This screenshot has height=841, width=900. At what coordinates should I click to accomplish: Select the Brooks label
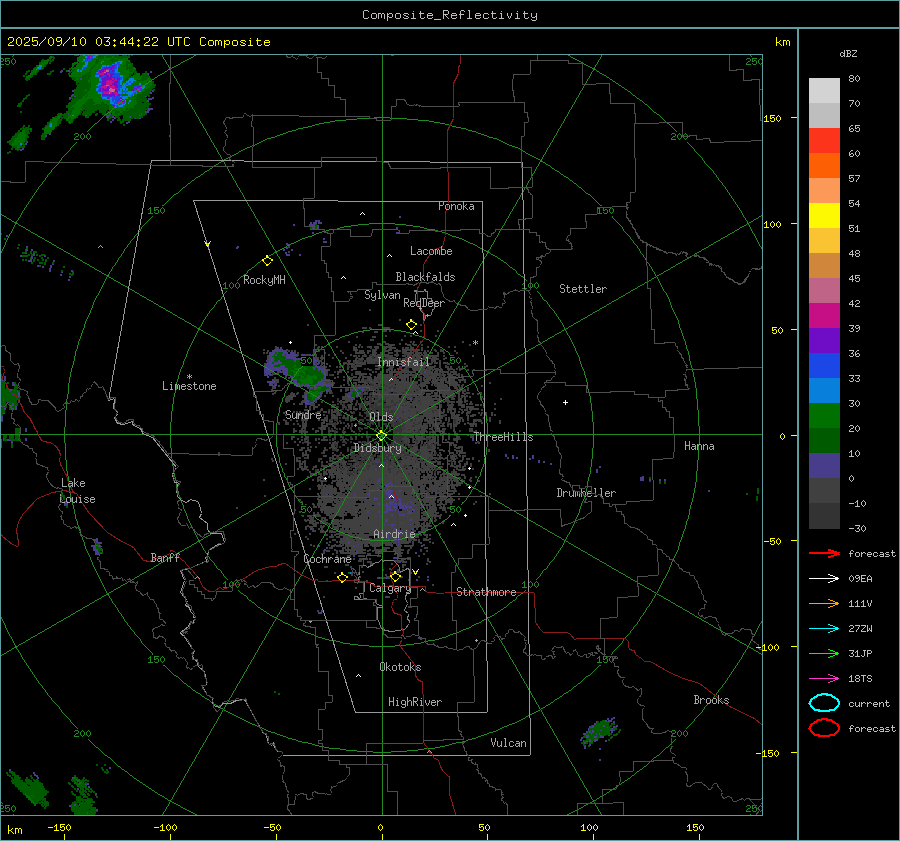click(x=711, y=700)
